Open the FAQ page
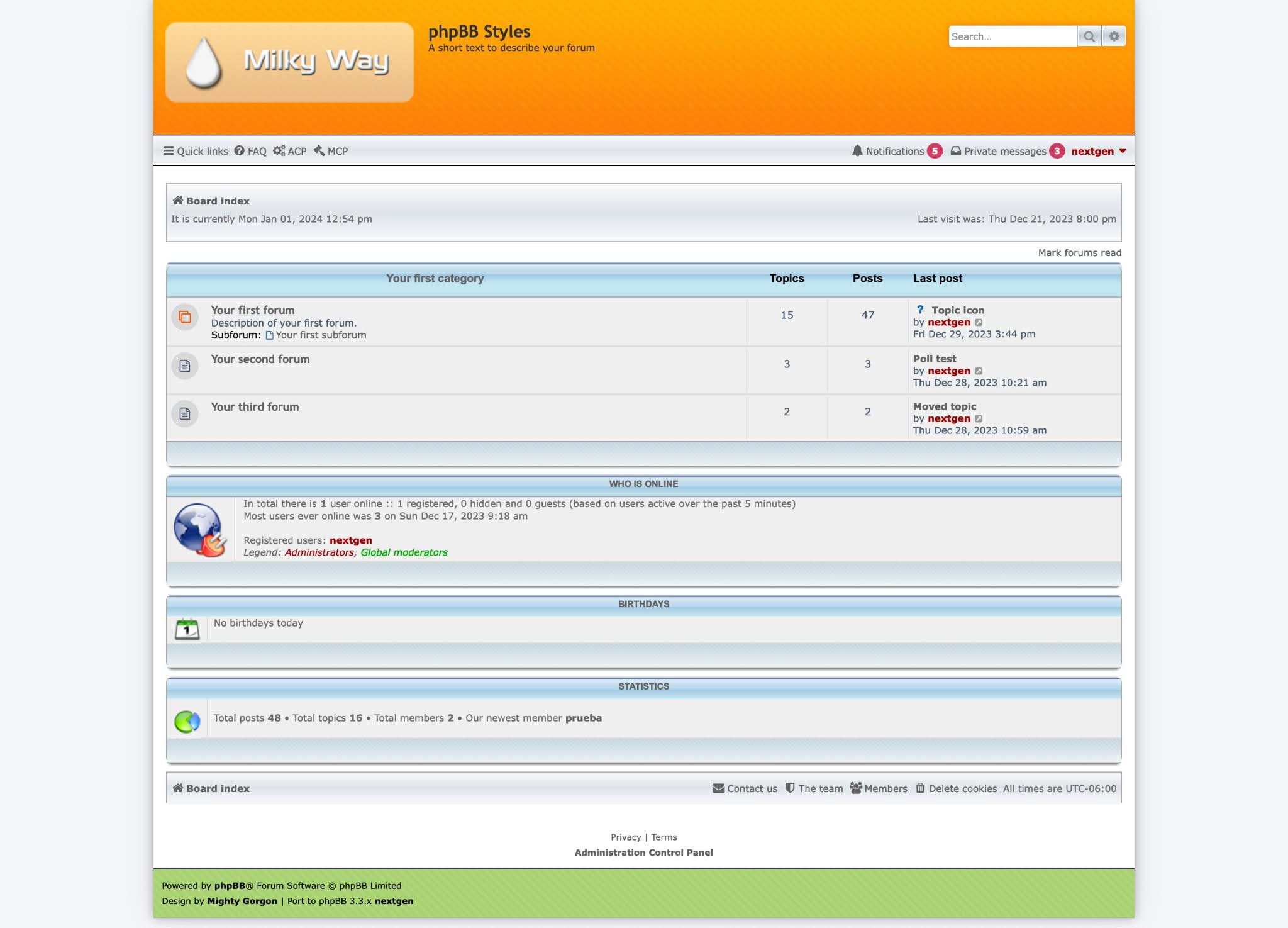1288x928 pixels. [250, 151]
